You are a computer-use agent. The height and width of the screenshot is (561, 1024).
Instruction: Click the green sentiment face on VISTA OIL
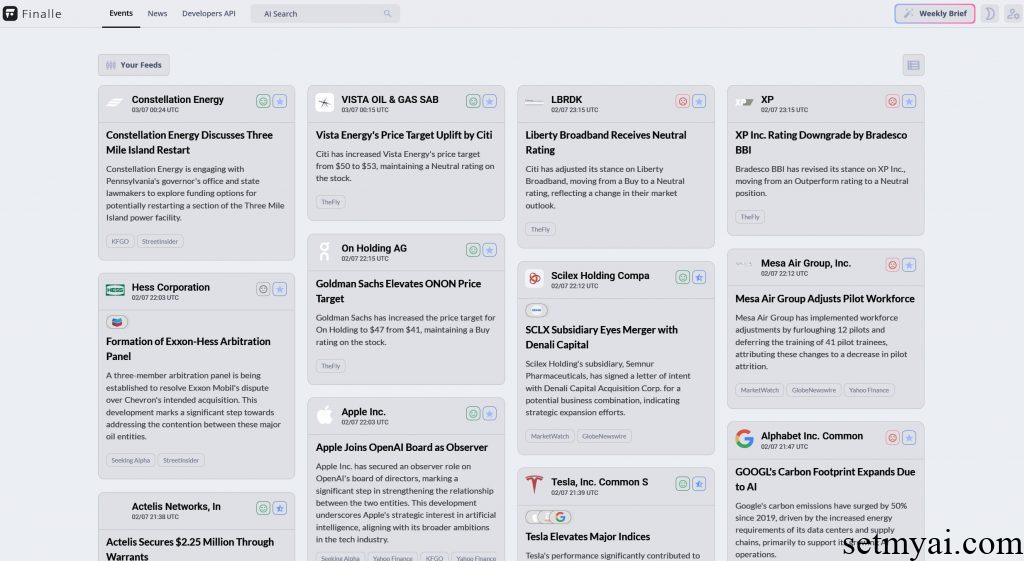[473, 101]
